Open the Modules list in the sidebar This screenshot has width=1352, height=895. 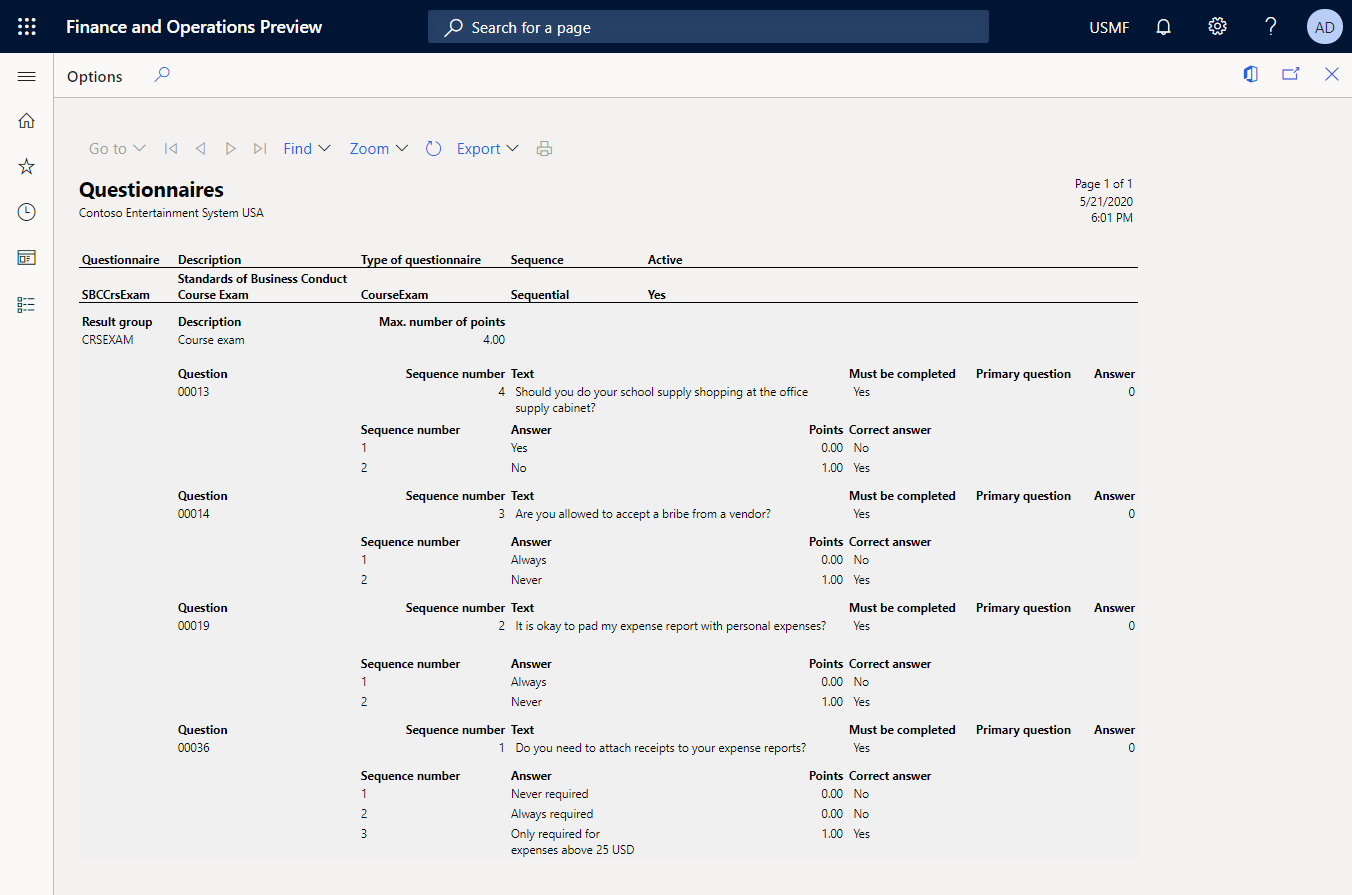click(26, 304)
